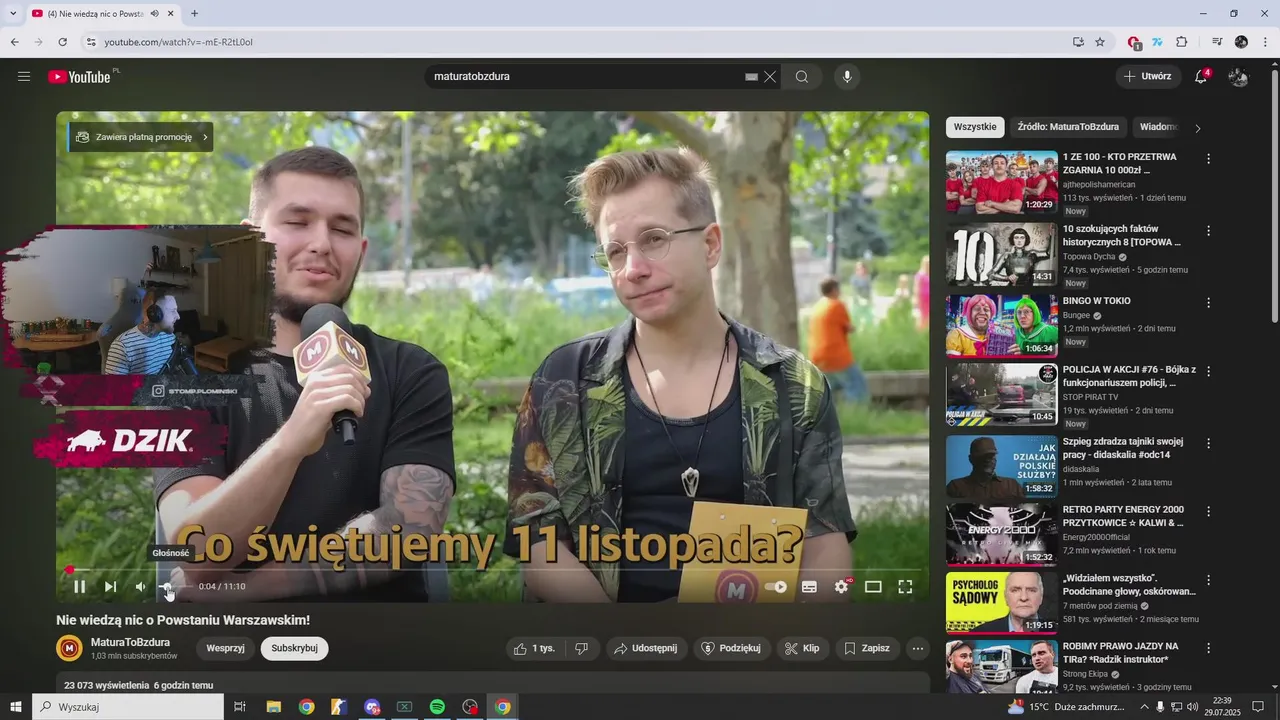Clear the search box with X
Viewport: 1280px width, 720px height.
click(770, 77)
